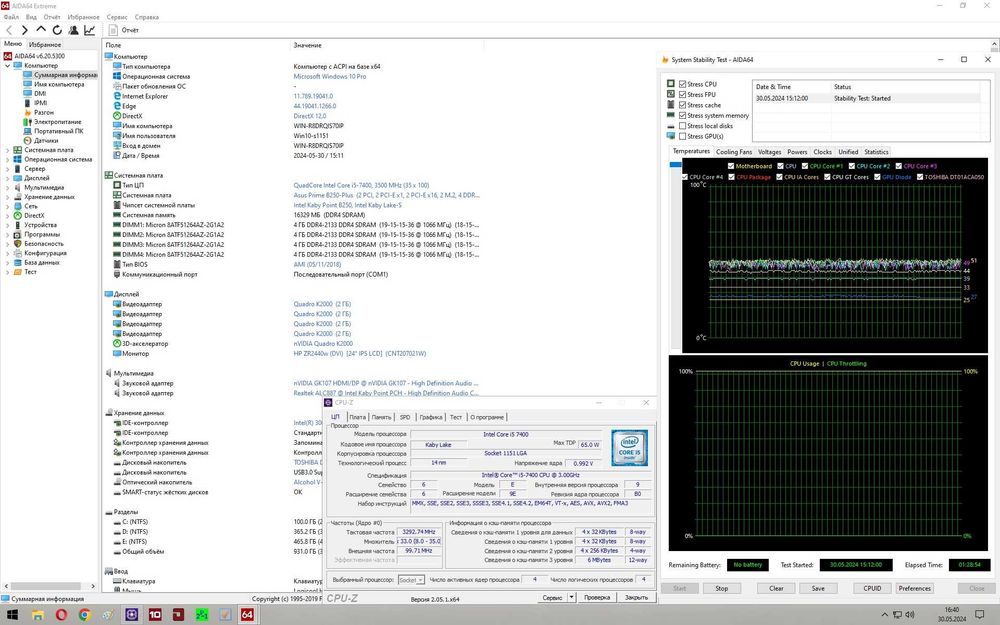This screenshot has width=1000, height=625.
Task: Click the Отчёт report toolbar button
Action: (124, 30)
